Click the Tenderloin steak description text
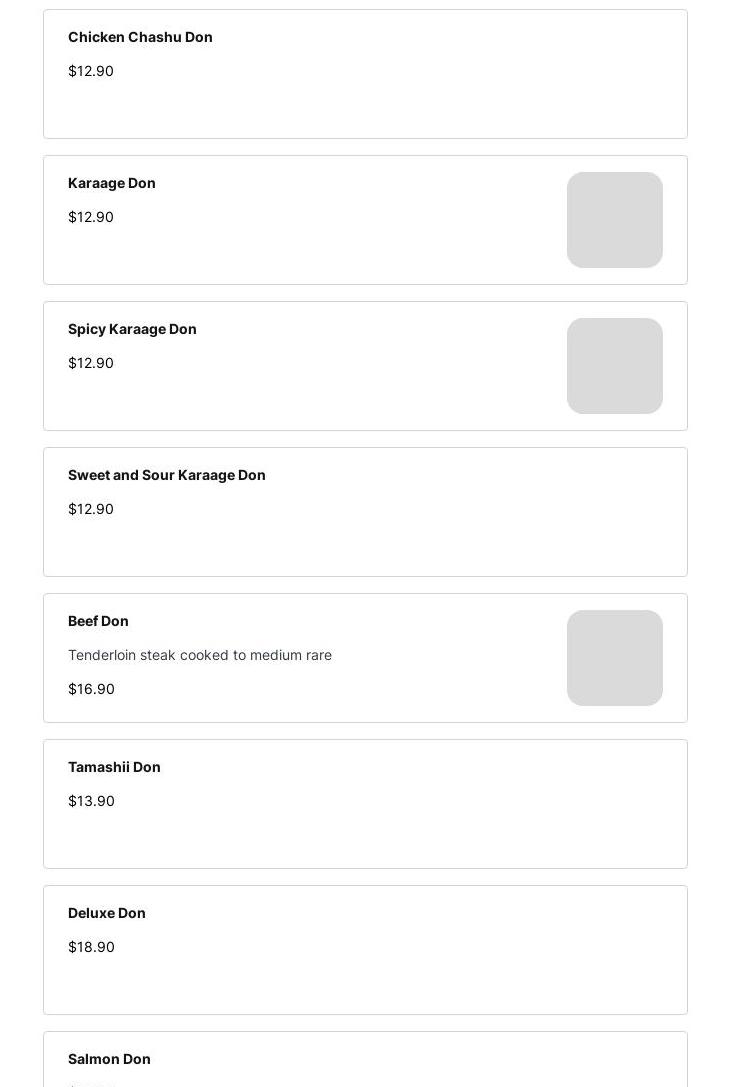This screenshot has width=730, height=1087. 200,655
